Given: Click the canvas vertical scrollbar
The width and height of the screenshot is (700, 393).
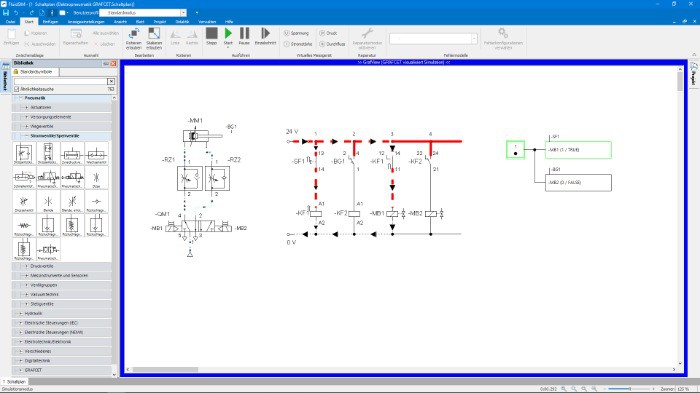Looking at the screenshot, I should [x=680, y=217].
